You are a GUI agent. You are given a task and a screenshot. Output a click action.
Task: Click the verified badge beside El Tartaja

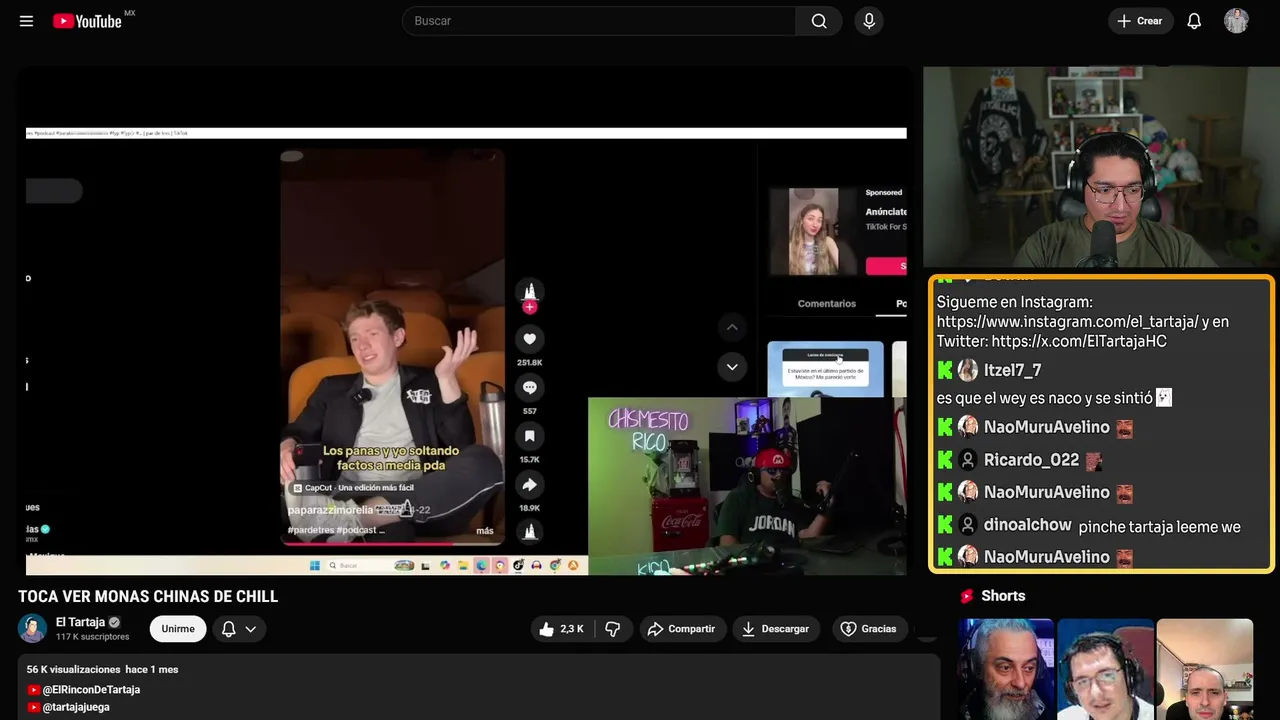[114, 622]
